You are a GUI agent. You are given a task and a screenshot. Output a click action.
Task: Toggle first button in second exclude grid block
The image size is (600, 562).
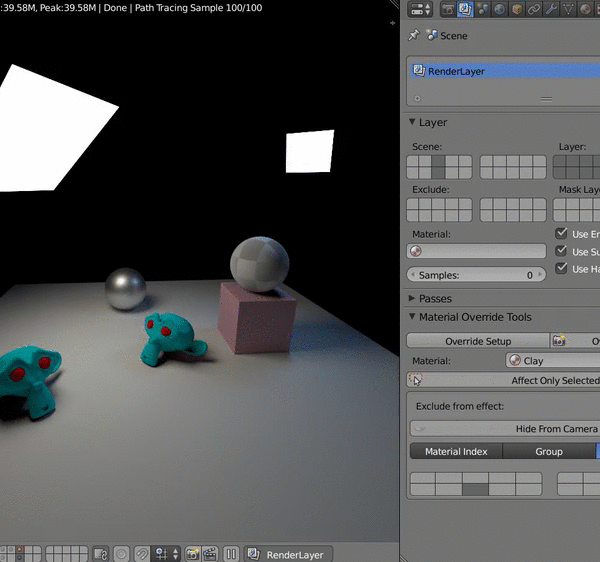click(x=570, y=478)
